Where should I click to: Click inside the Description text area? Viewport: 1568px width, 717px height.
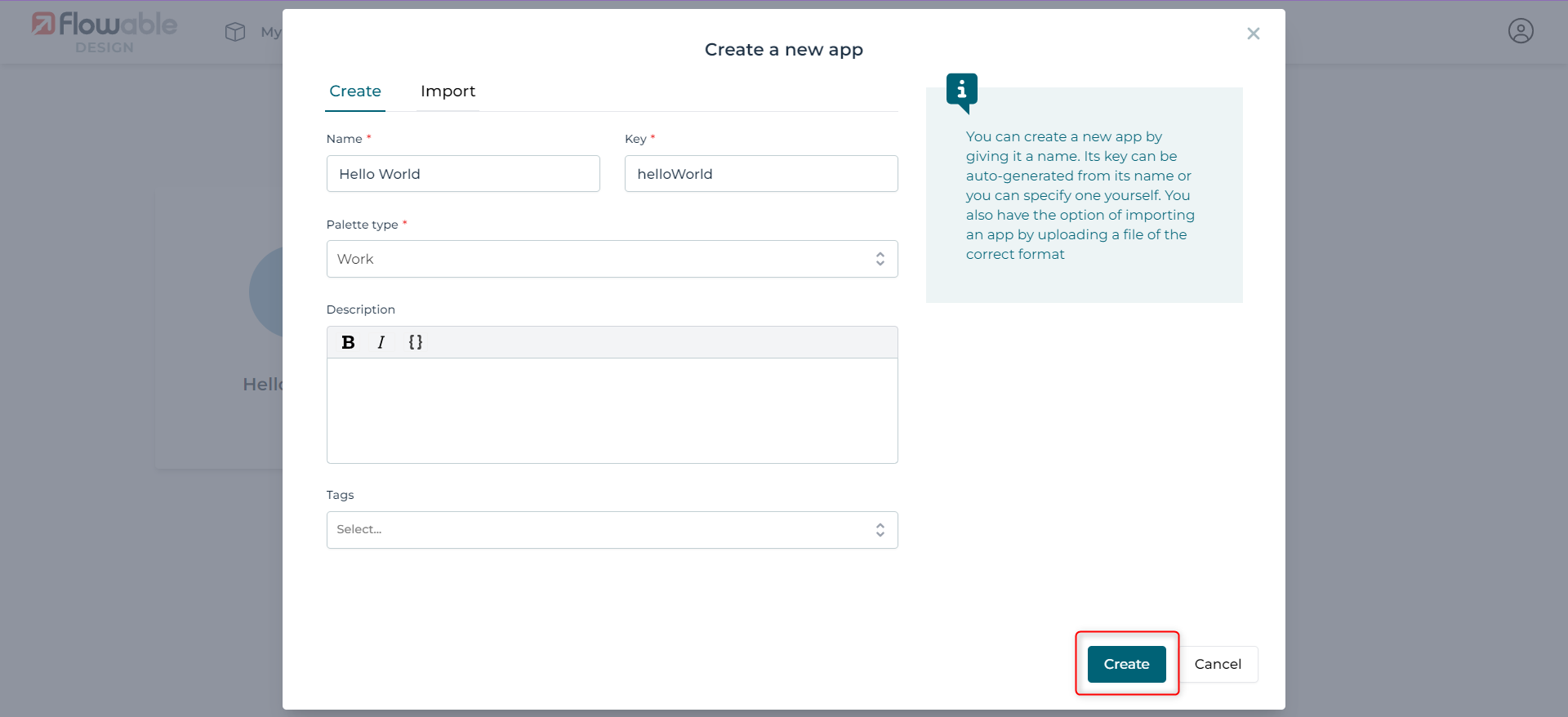(612, 410)
